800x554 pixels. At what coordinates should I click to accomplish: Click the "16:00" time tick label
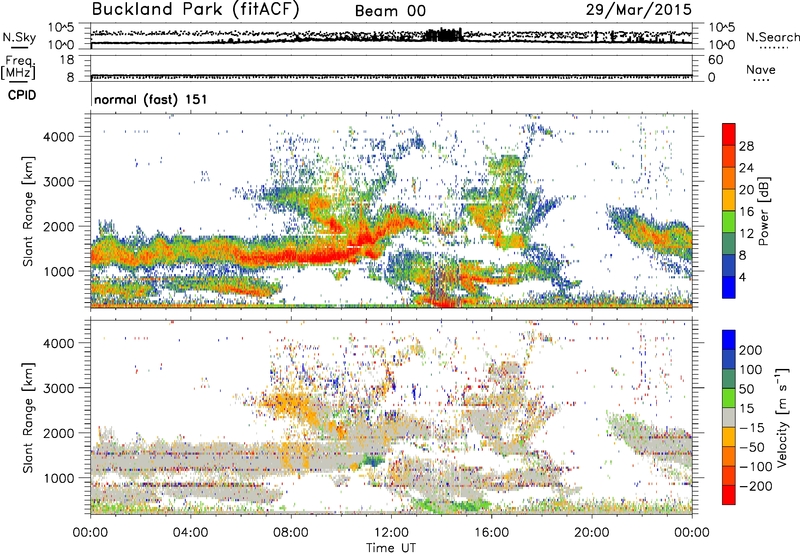(x=491, y=533)
